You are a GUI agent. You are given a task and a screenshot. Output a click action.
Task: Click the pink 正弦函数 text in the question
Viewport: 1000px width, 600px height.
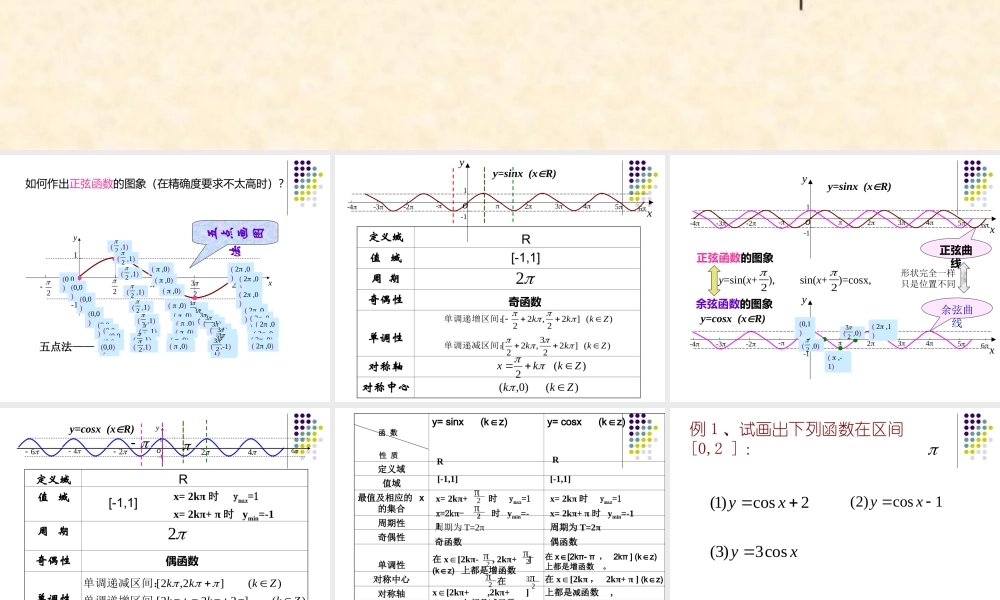tap(91, 184)
